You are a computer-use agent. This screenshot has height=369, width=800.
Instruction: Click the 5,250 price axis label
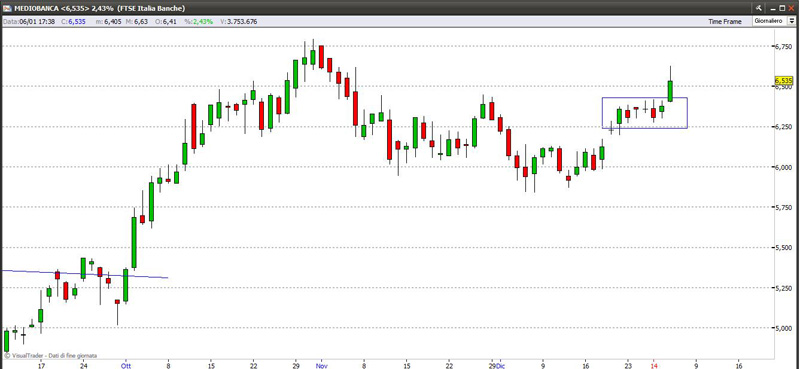coord(784,288)
